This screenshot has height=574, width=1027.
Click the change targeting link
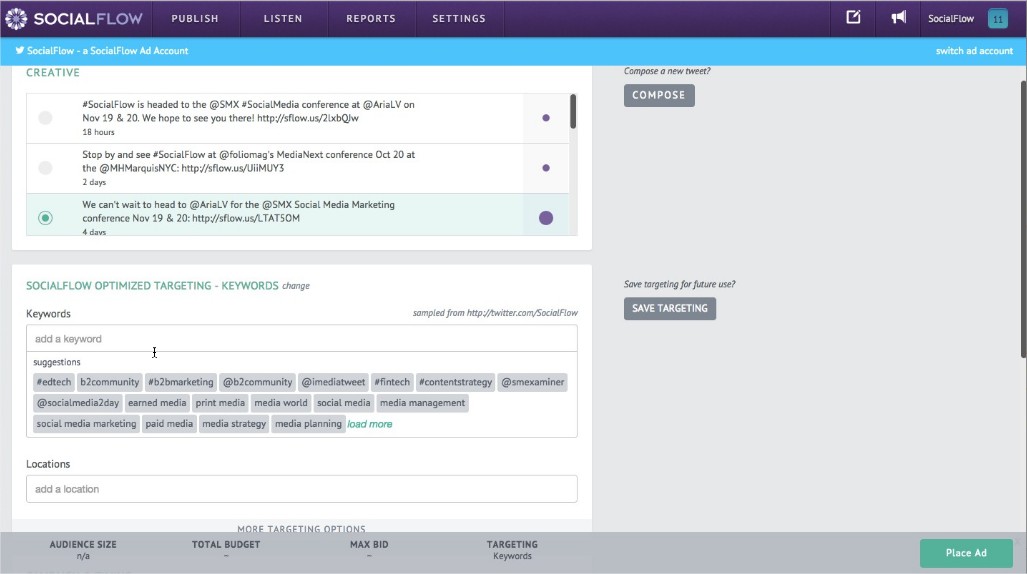pos(296,286)
